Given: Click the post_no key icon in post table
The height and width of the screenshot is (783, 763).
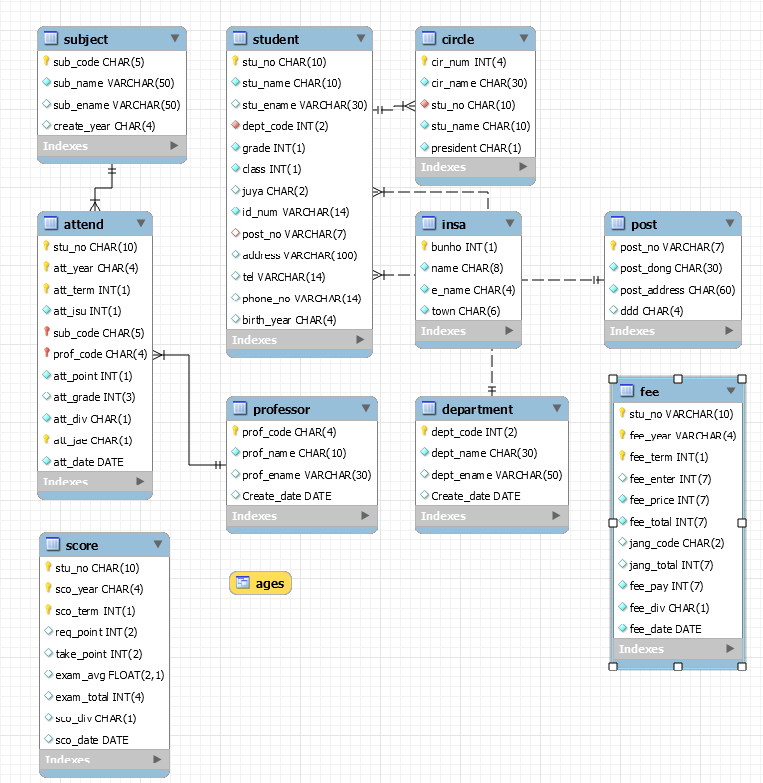Looking at the screenshot, I should click(613, 246).
